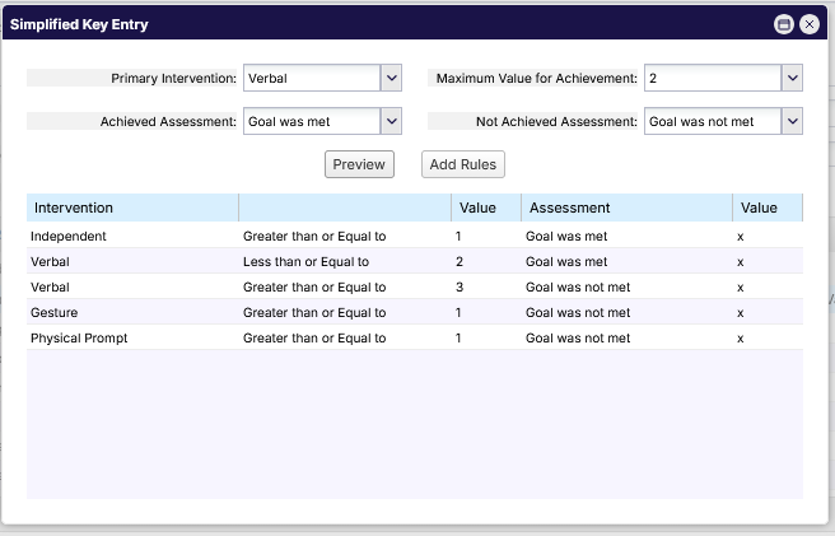Select the Intervention column header

tap(133, 208)
